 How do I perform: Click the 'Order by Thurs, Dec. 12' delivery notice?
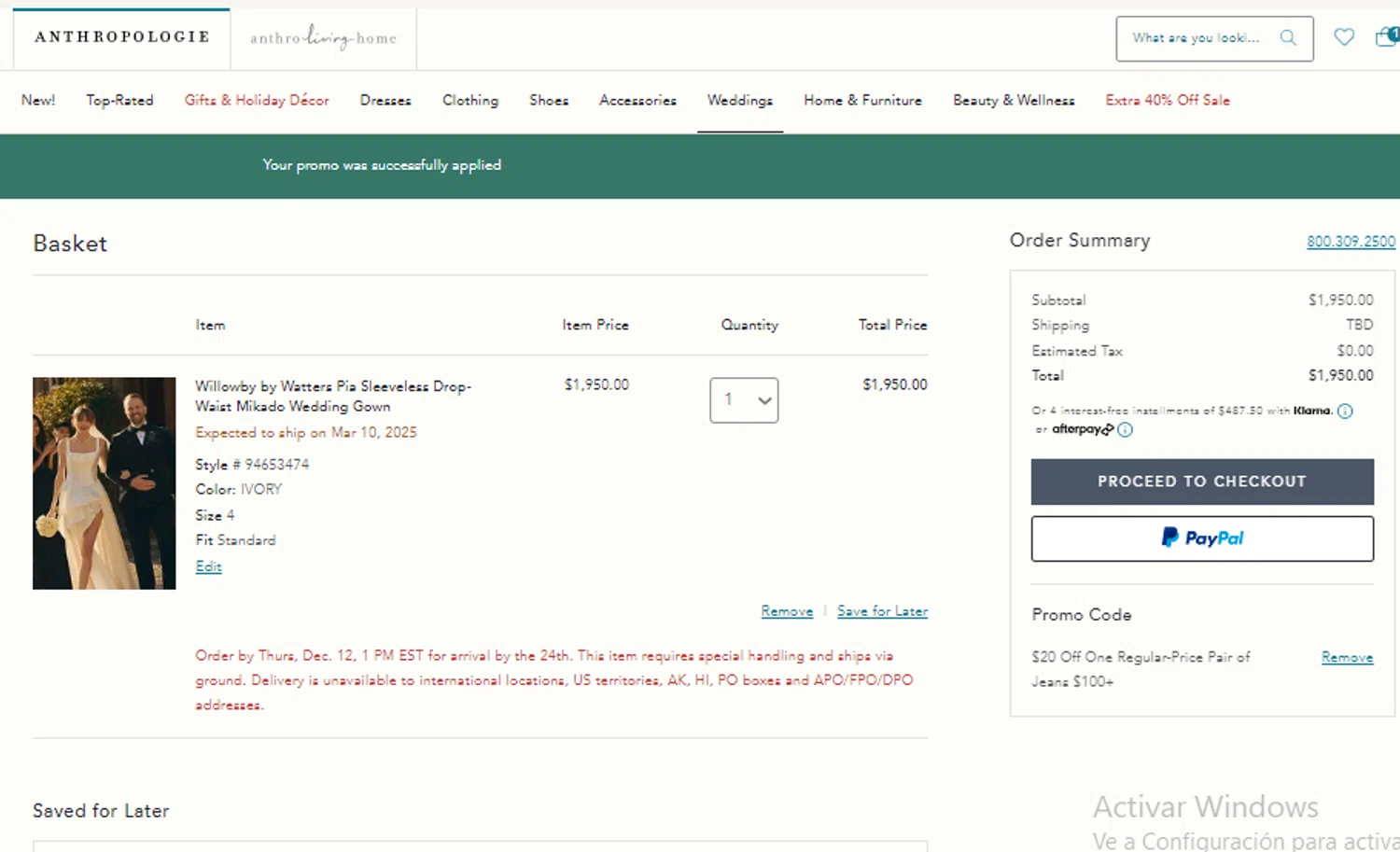[x=554, y=680]
